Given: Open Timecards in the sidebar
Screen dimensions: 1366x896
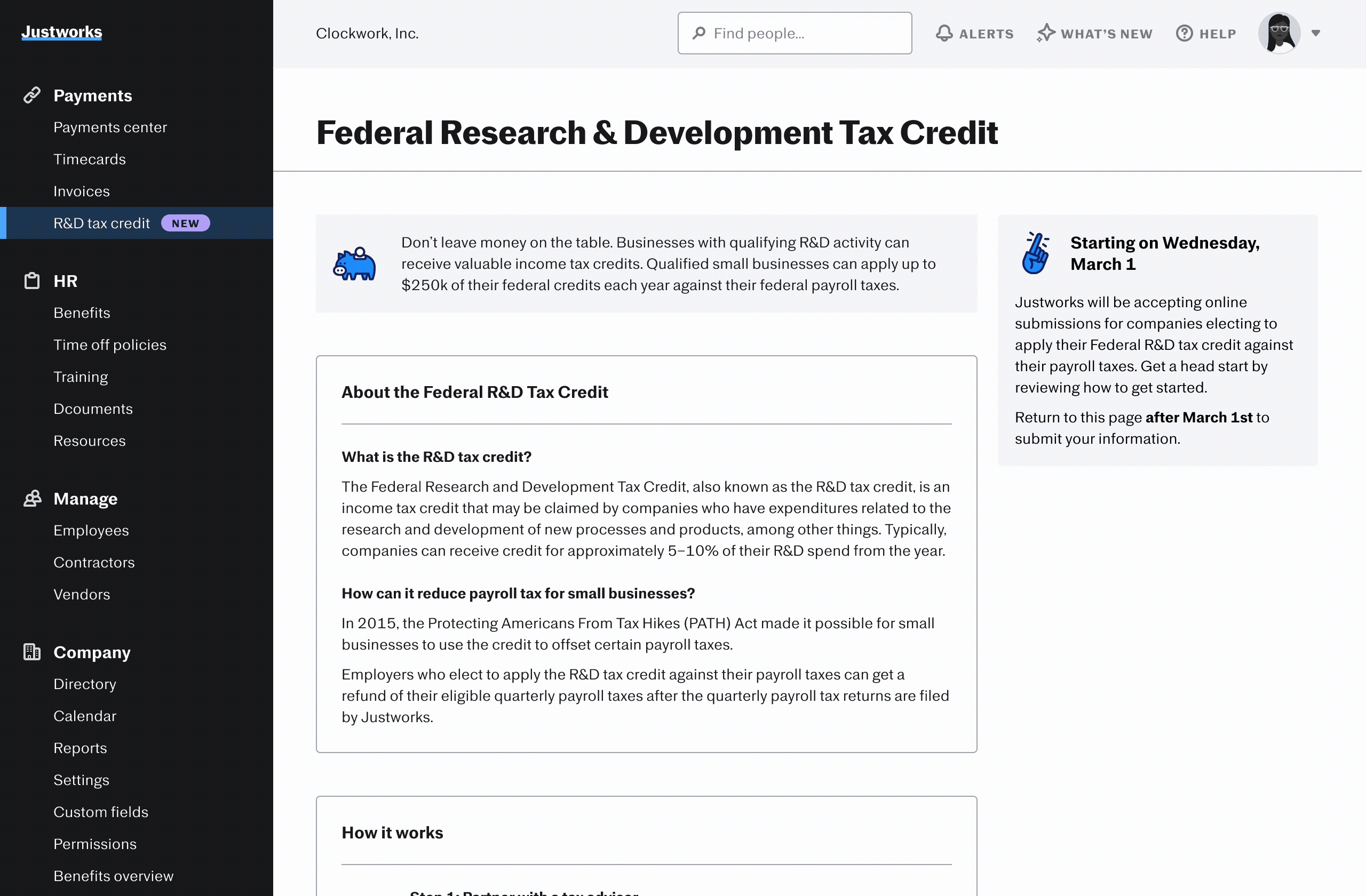Looking at the screenshot, I should click(x=90, y=159).
